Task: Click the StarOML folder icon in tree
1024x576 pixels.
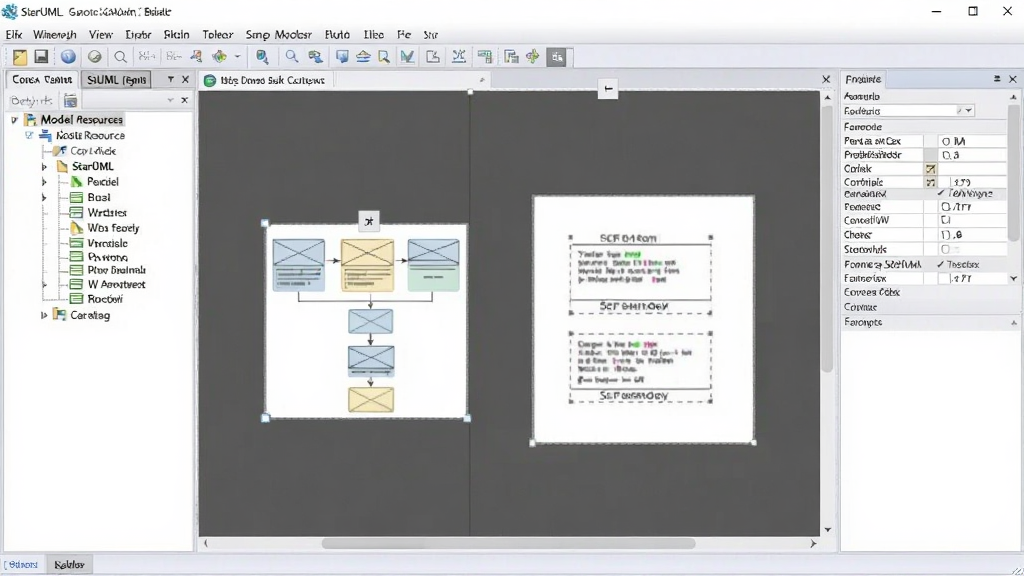Action: point(62,166)
